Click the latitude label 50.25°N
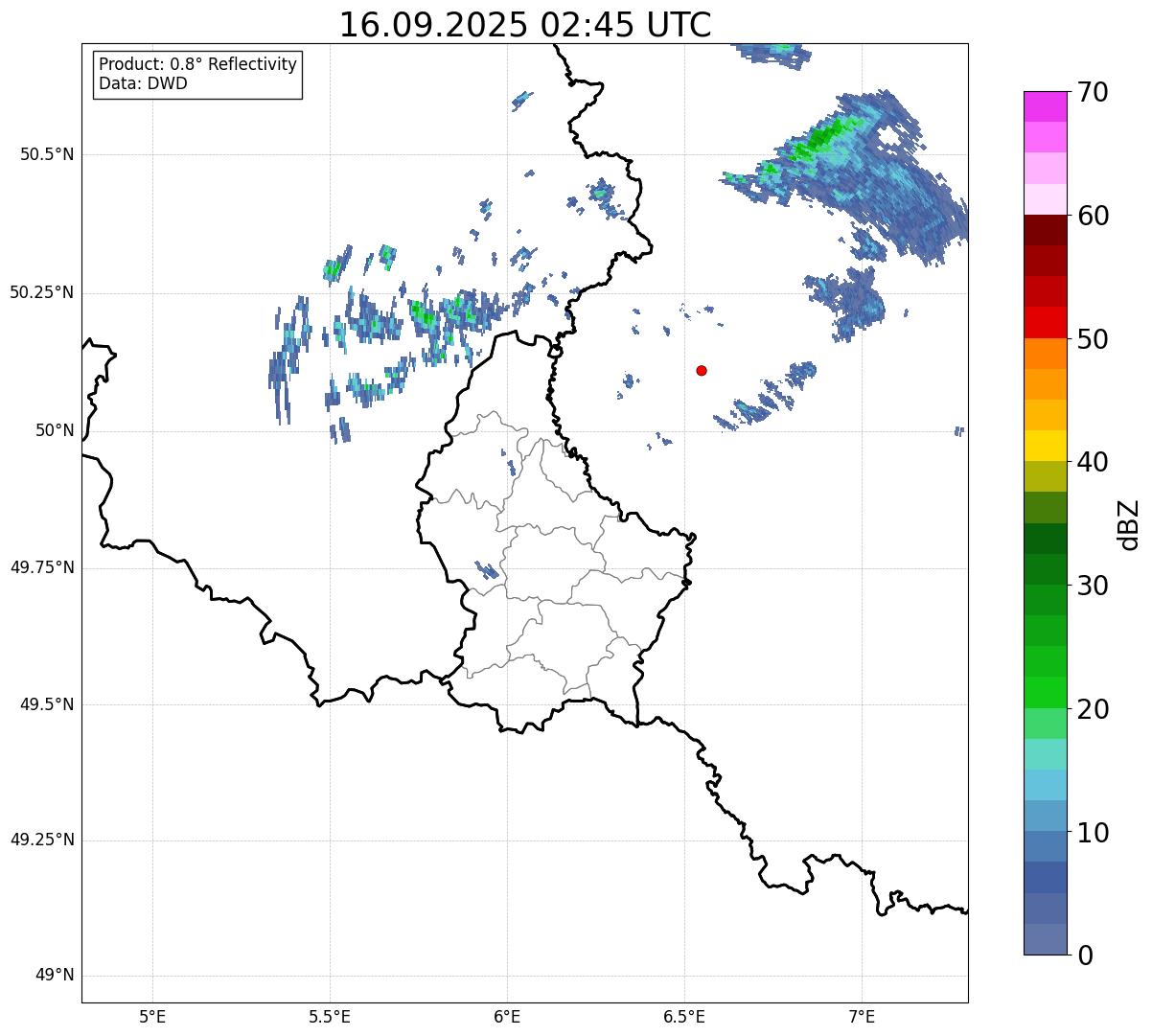1152x1036 pixels. 41,293
